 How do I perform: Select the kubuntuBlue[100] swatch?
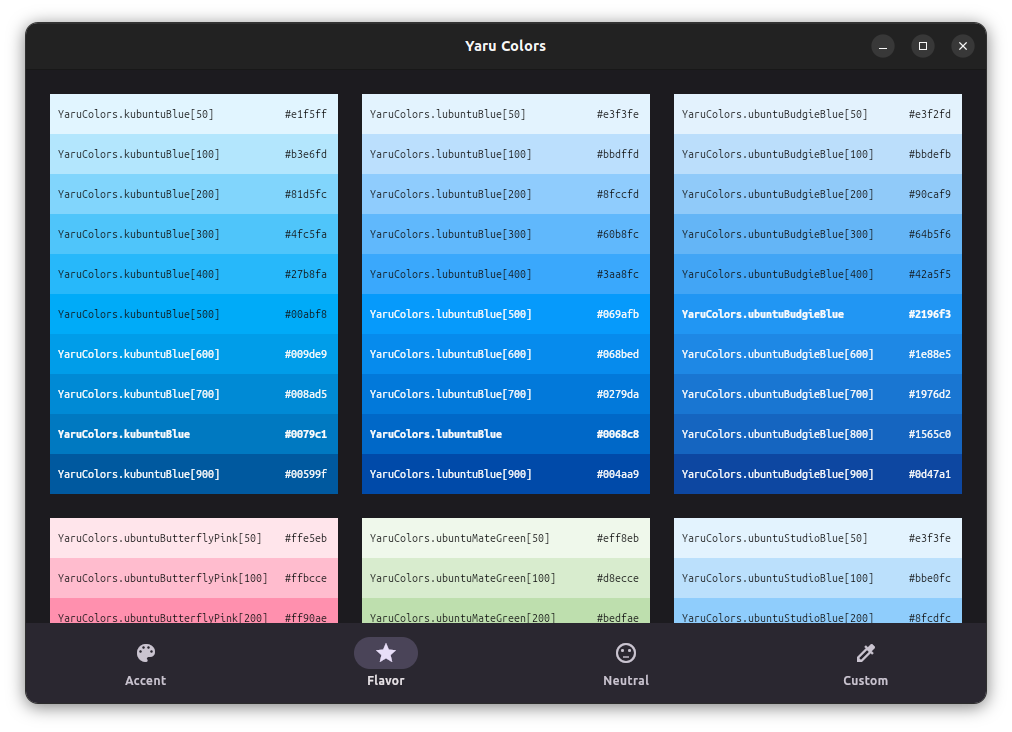194,154
